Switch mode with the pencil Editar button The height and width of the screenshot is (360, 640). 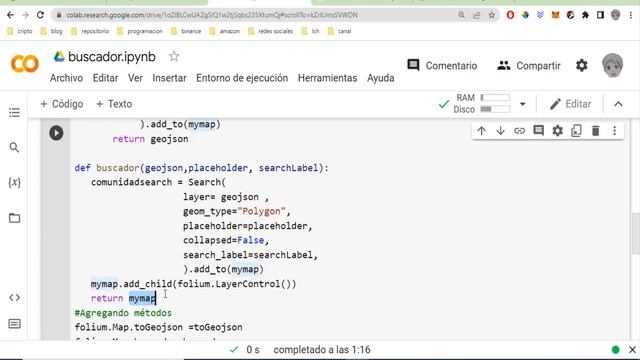click(570, 104)
